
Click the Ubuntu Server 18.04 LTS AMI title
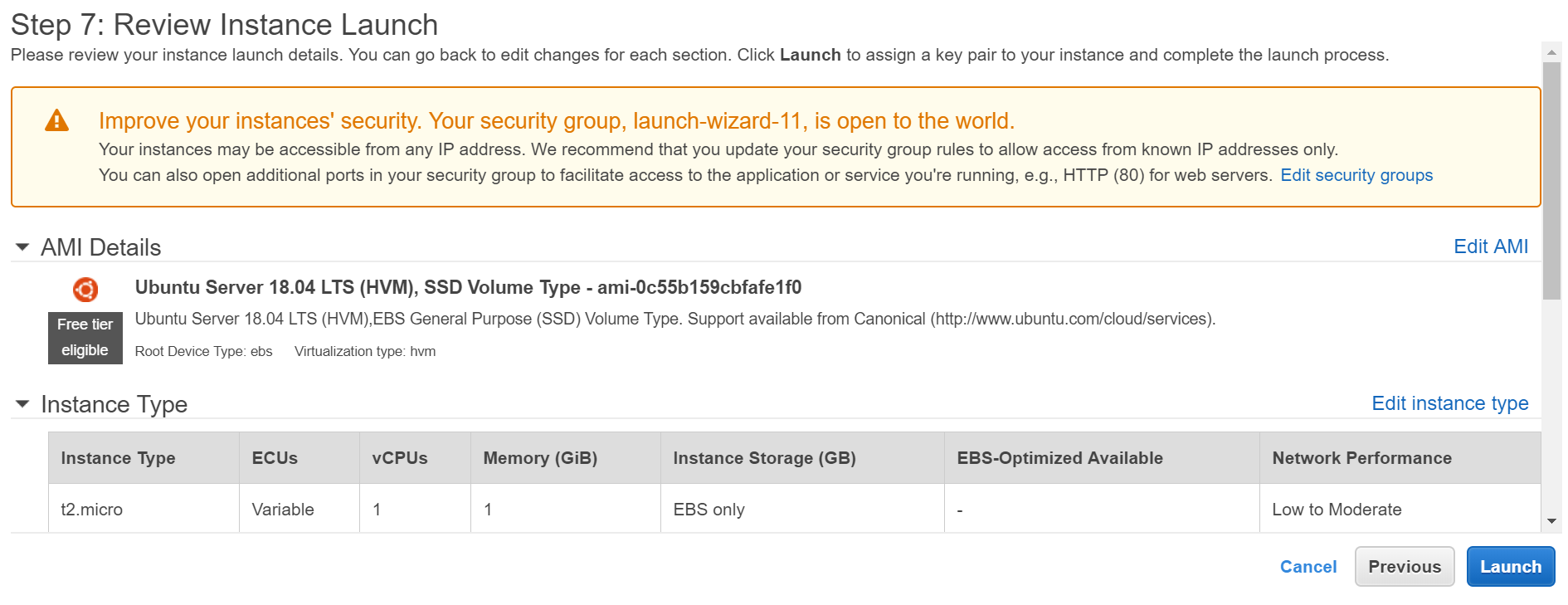(468, 287)
